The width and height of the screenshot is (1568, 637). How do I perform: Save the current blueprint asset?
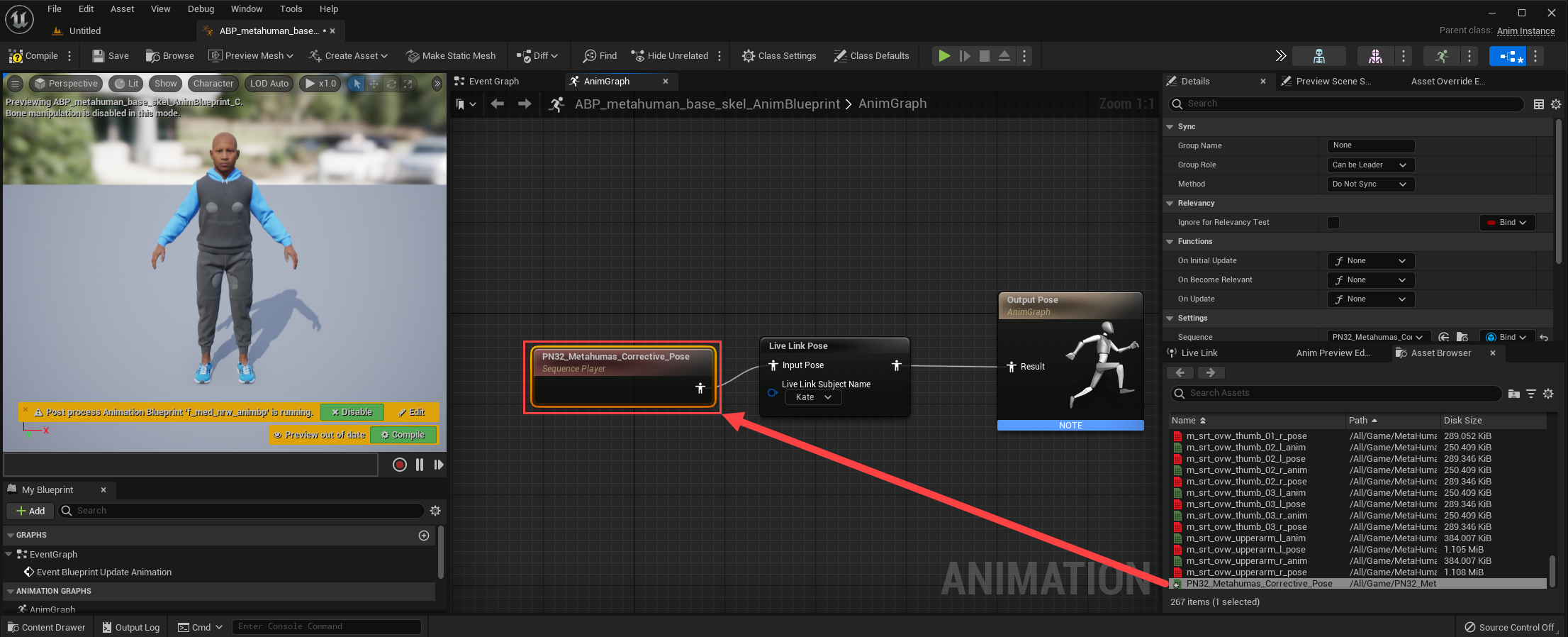click(111, 55)
